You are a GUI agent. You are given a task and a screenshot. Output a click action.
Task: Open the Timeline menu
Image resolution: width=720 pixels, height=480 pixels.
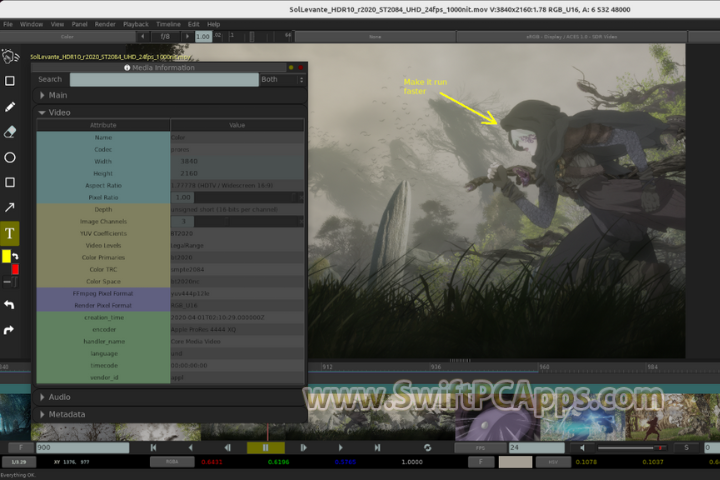(169, 24)
